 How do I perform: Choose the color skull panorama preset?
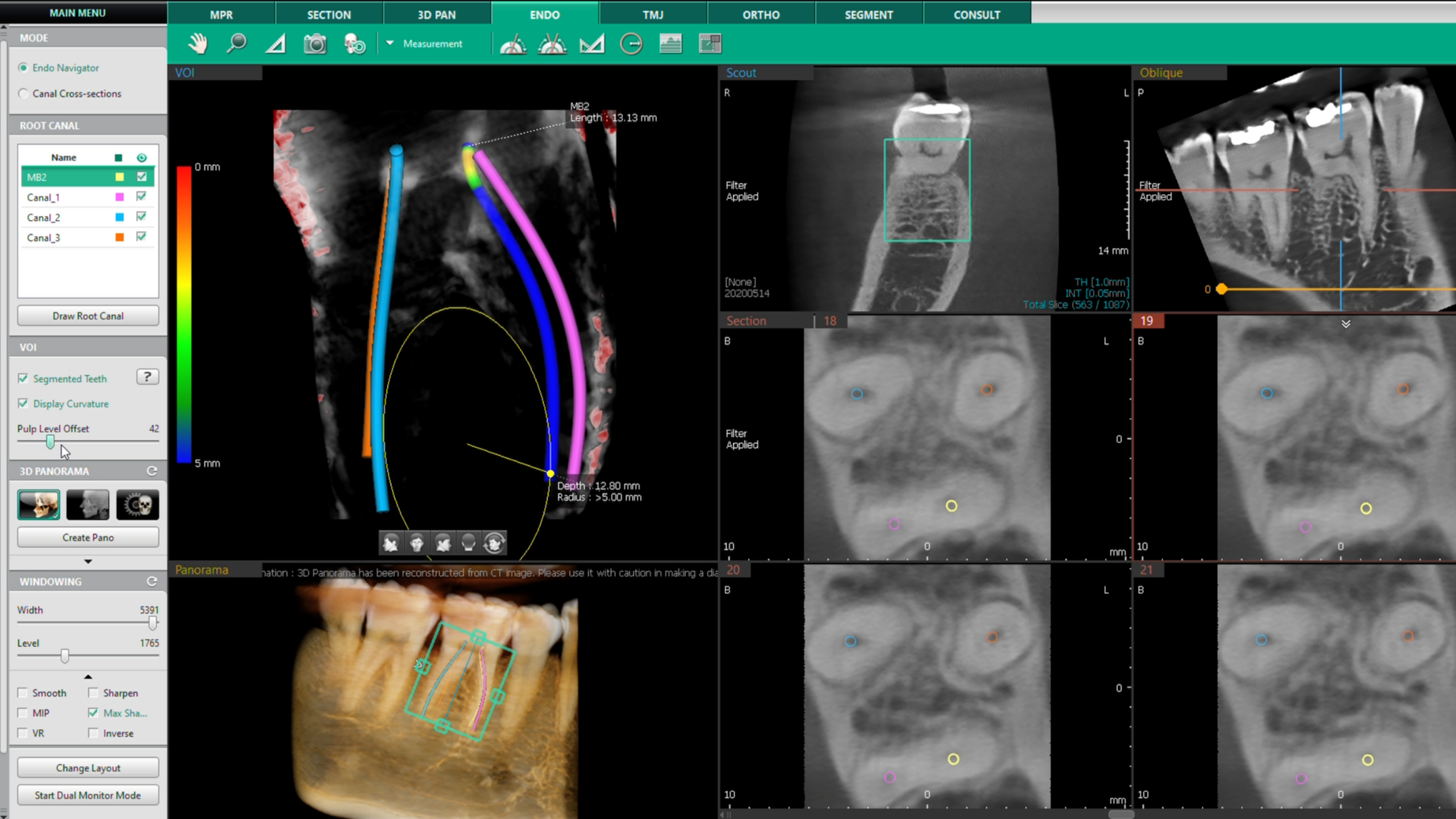point(39,504)
